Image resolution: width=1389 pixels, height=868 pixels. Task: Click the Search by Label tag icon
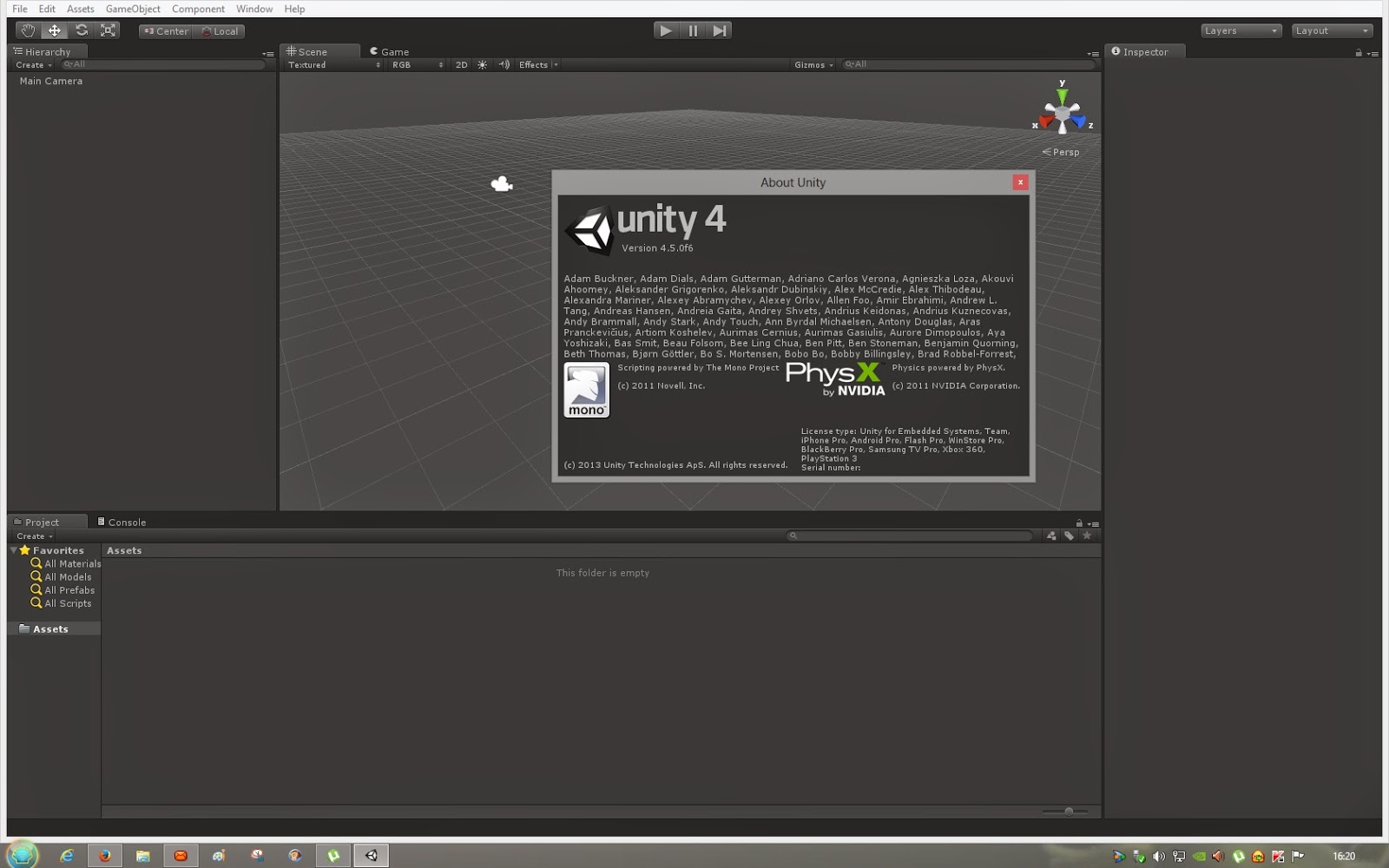coord(1070,536)
